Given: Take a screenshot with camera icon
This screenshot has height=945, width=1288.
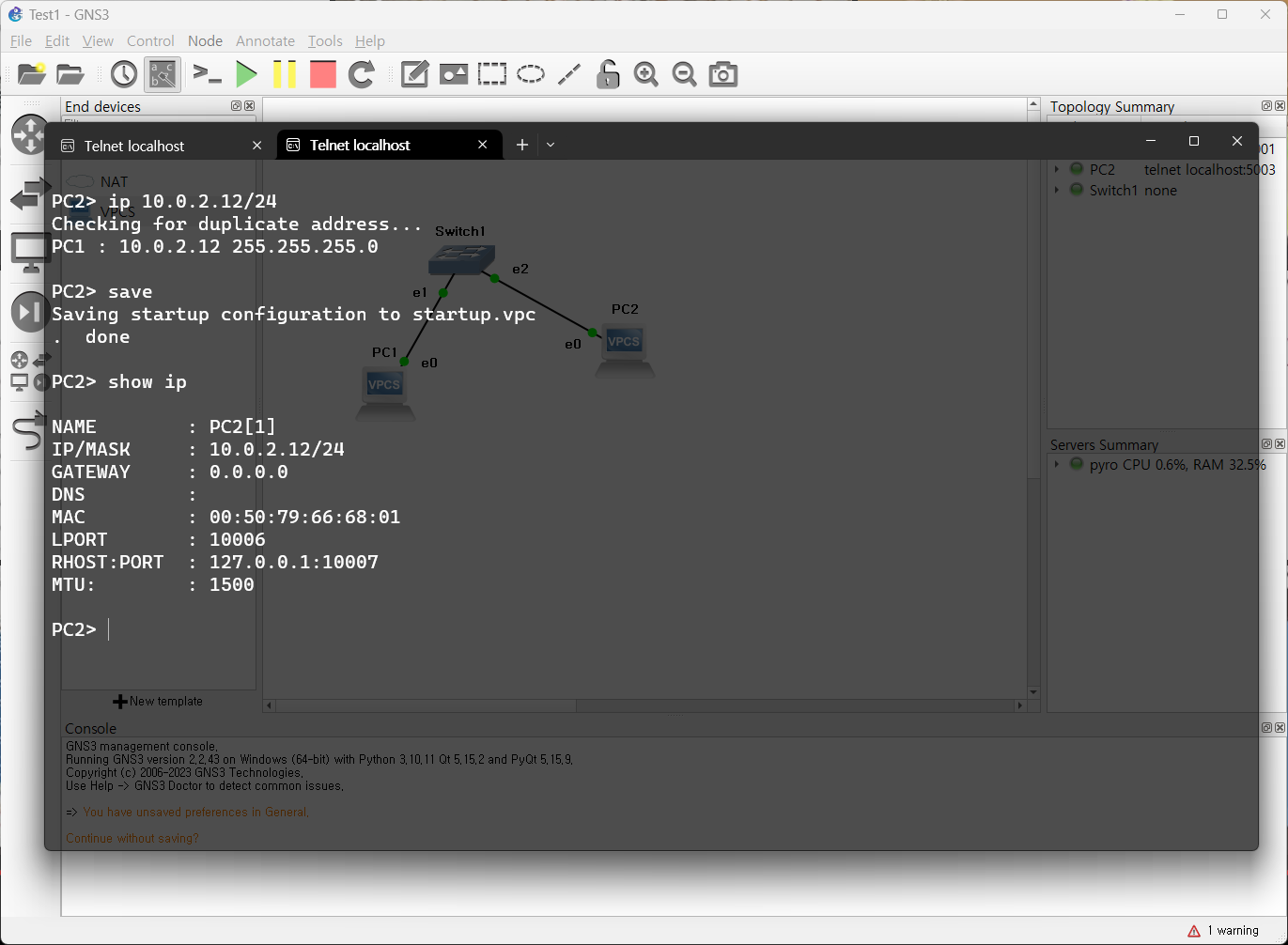Looking at the screenshot, I should [723, 74].
